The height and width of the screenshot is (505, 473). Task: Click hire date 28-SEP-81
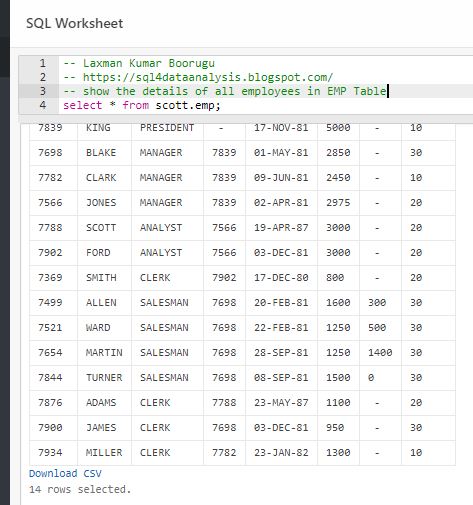pyautogui.click(x=281, y=353)
